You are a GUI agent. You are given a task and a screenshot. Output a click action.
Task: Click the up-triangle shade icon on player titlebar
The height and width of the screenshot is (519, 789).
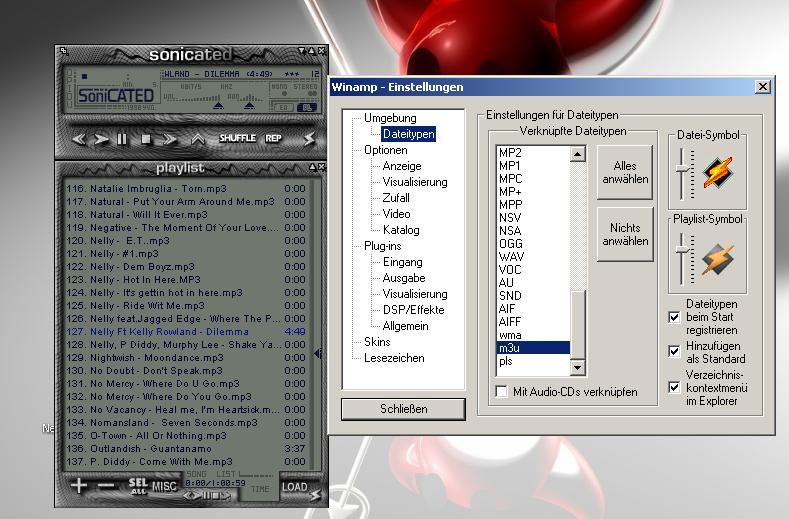click(311, 51)
